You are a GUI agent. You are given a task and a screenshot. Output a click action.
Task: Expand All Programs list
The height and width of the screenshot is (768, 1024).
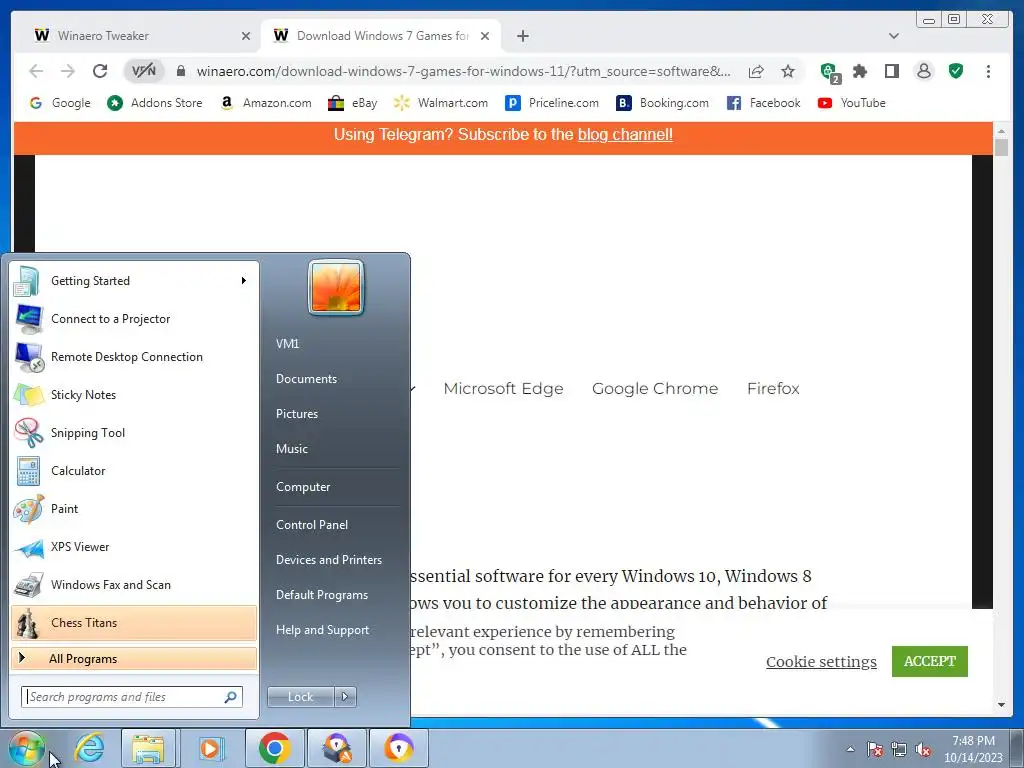pyautogui.click(x=134, y=658)
